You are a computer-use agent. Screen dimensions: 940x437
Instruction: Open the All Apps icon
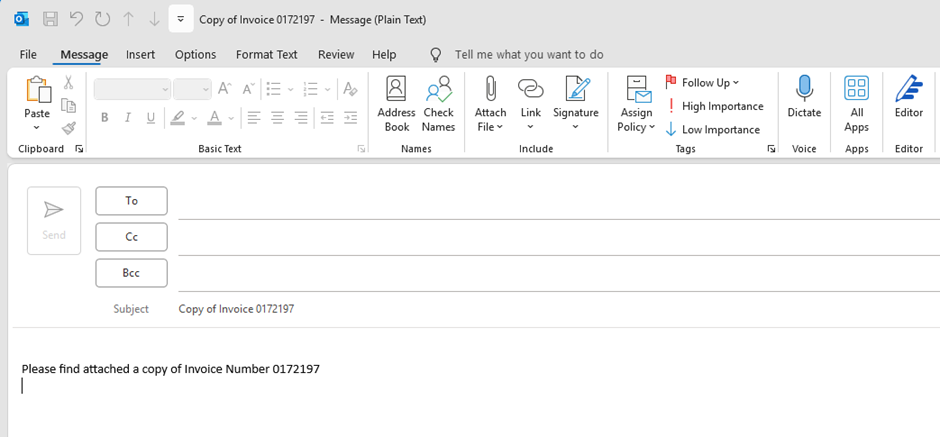856,104
